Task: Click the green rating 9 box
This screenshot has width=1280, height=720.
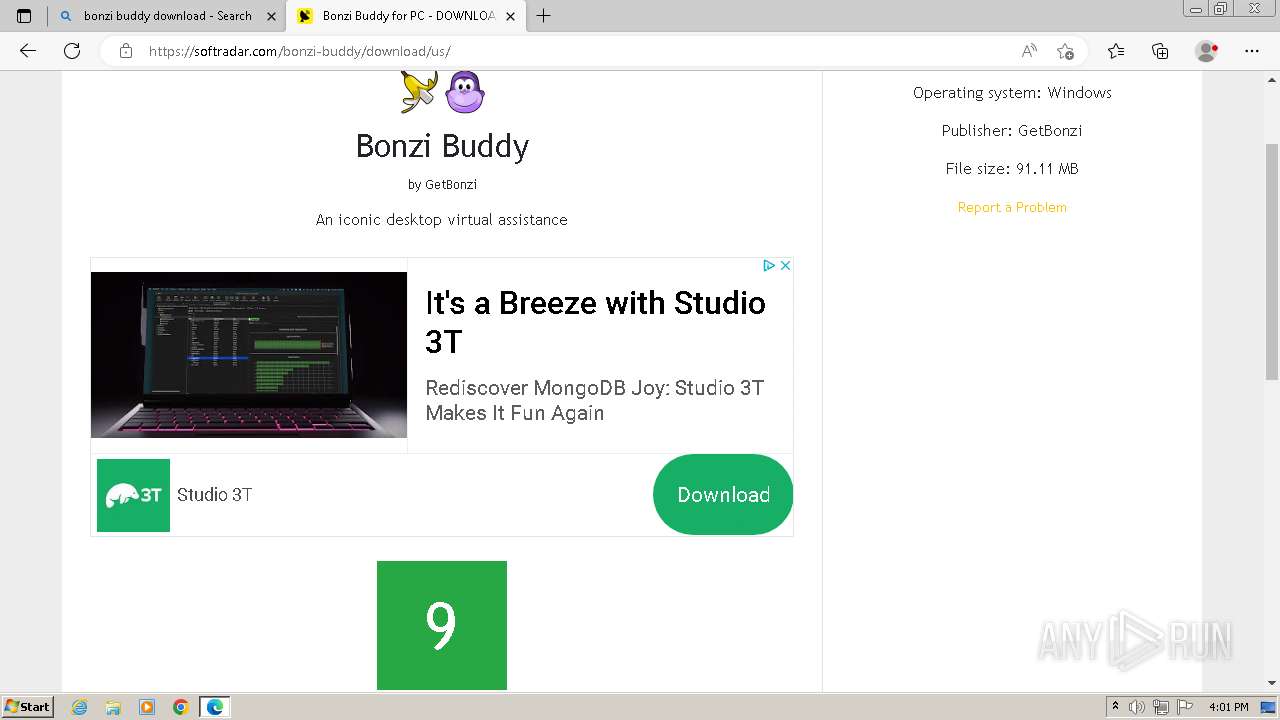Action: click(442, 625)
